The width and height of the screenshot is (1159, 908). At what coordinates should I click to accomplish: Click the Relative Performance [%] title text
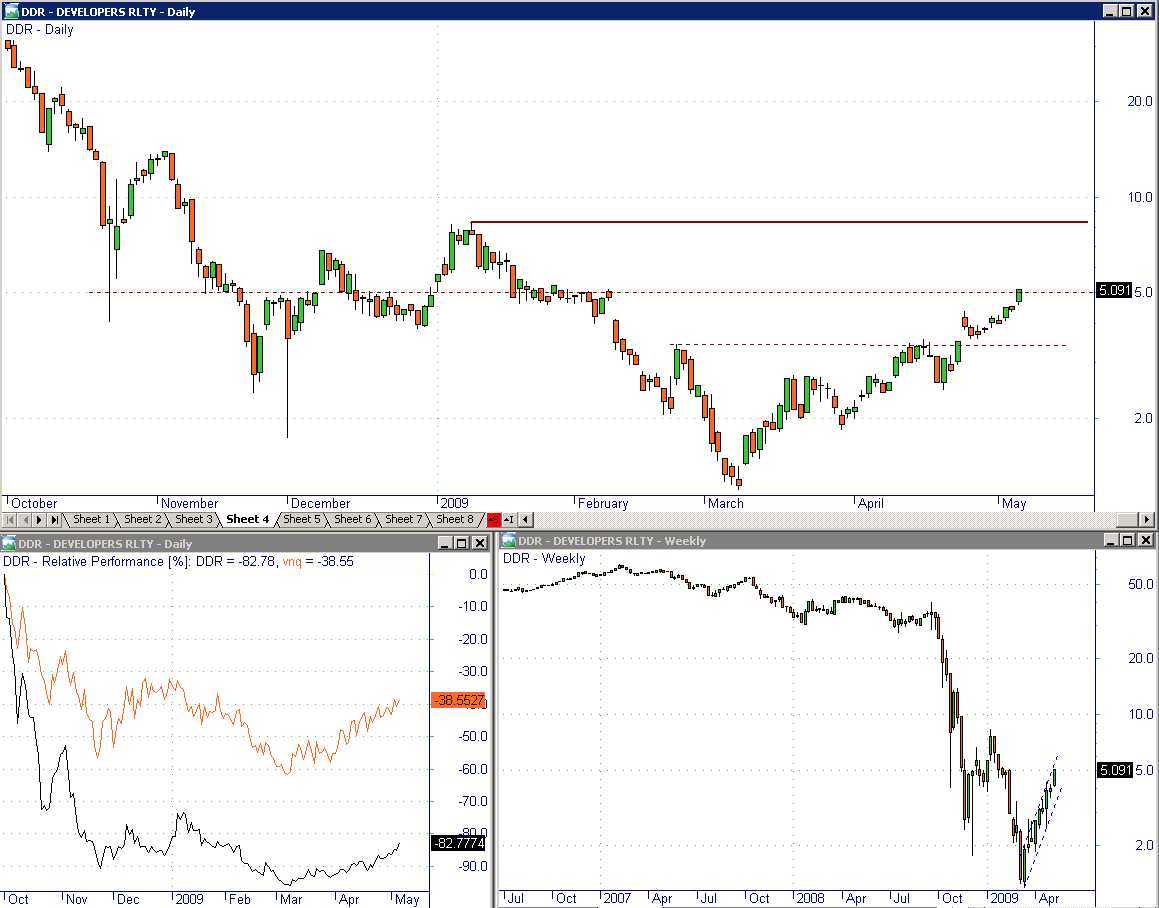pos(97,561)
